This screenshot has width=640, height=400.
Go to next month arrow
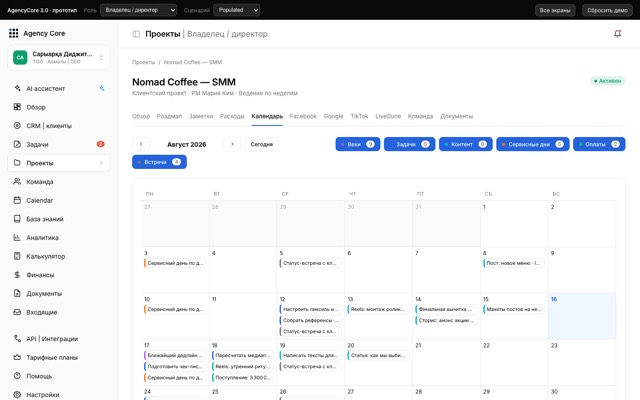pyautogui.click(x=232, y=144)
